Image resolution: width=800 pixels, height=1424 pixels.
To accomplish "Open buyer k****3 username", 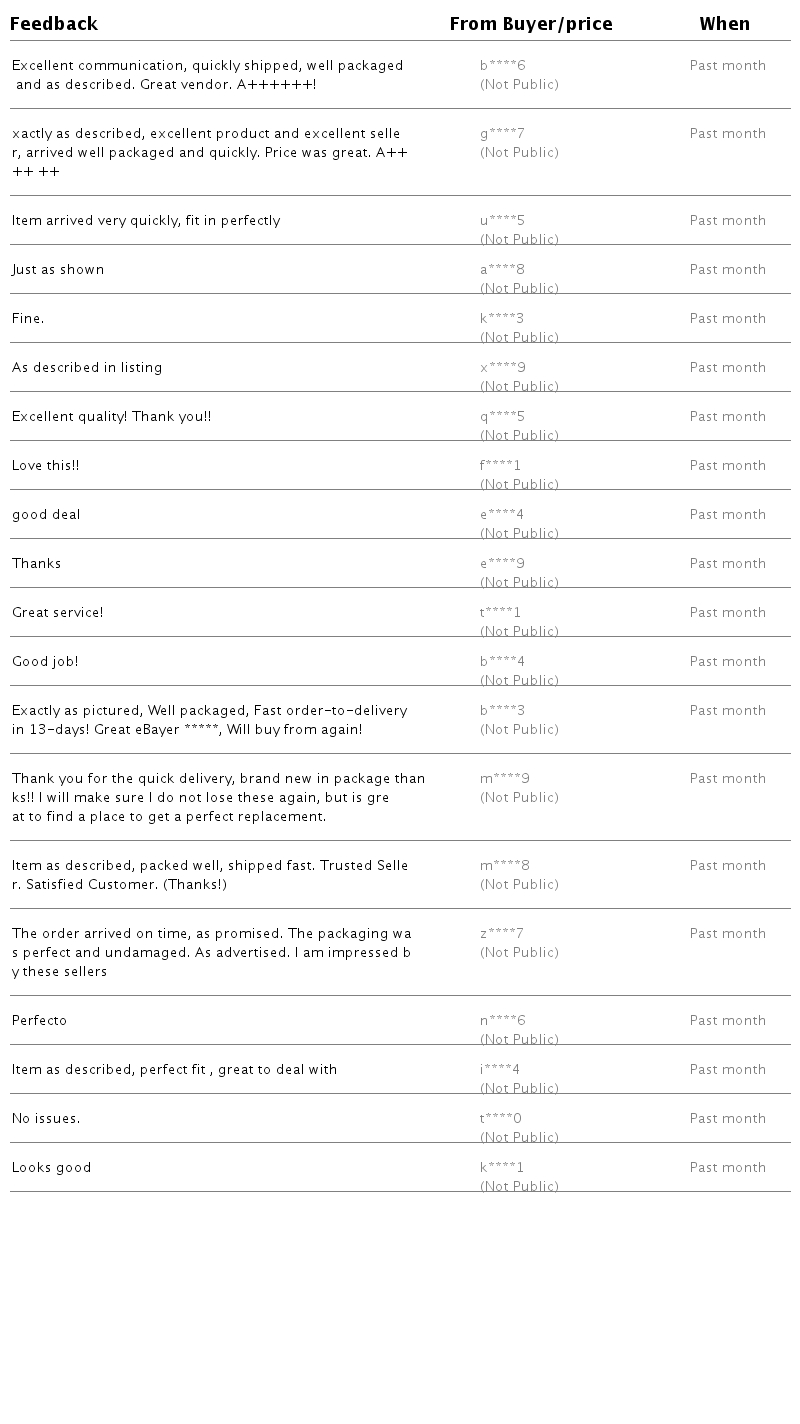I will coord(502,319).
